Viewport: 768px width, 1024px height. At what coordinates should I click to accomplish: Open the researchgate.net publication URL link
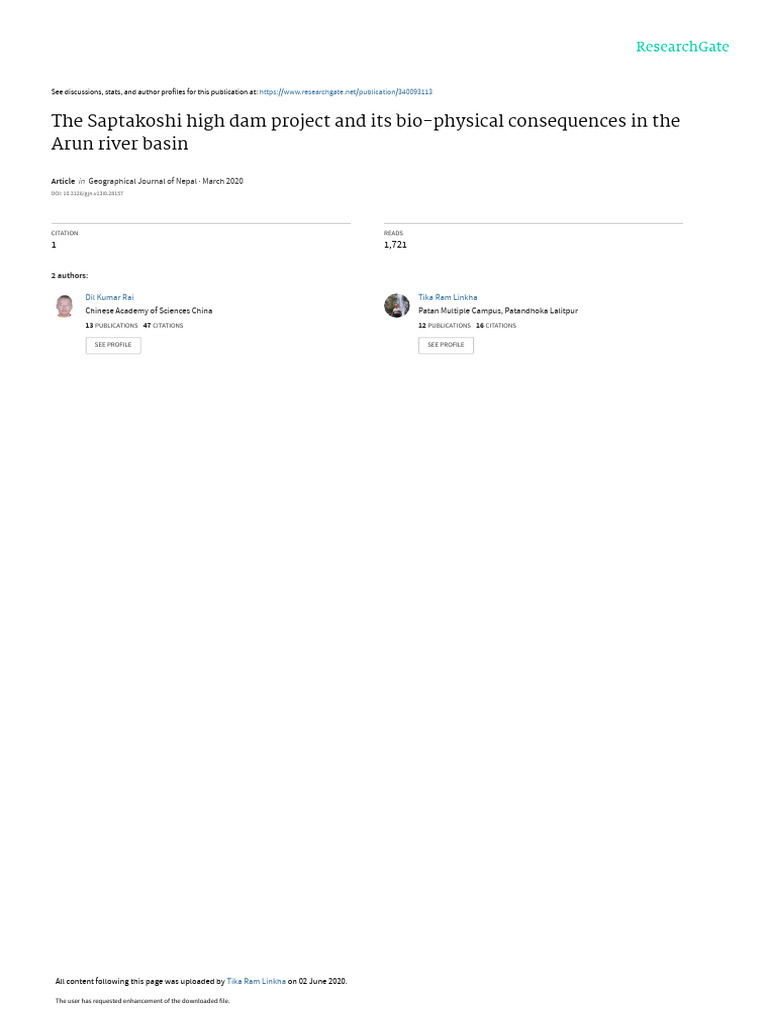pyautogui.click(x=345, y=92)
